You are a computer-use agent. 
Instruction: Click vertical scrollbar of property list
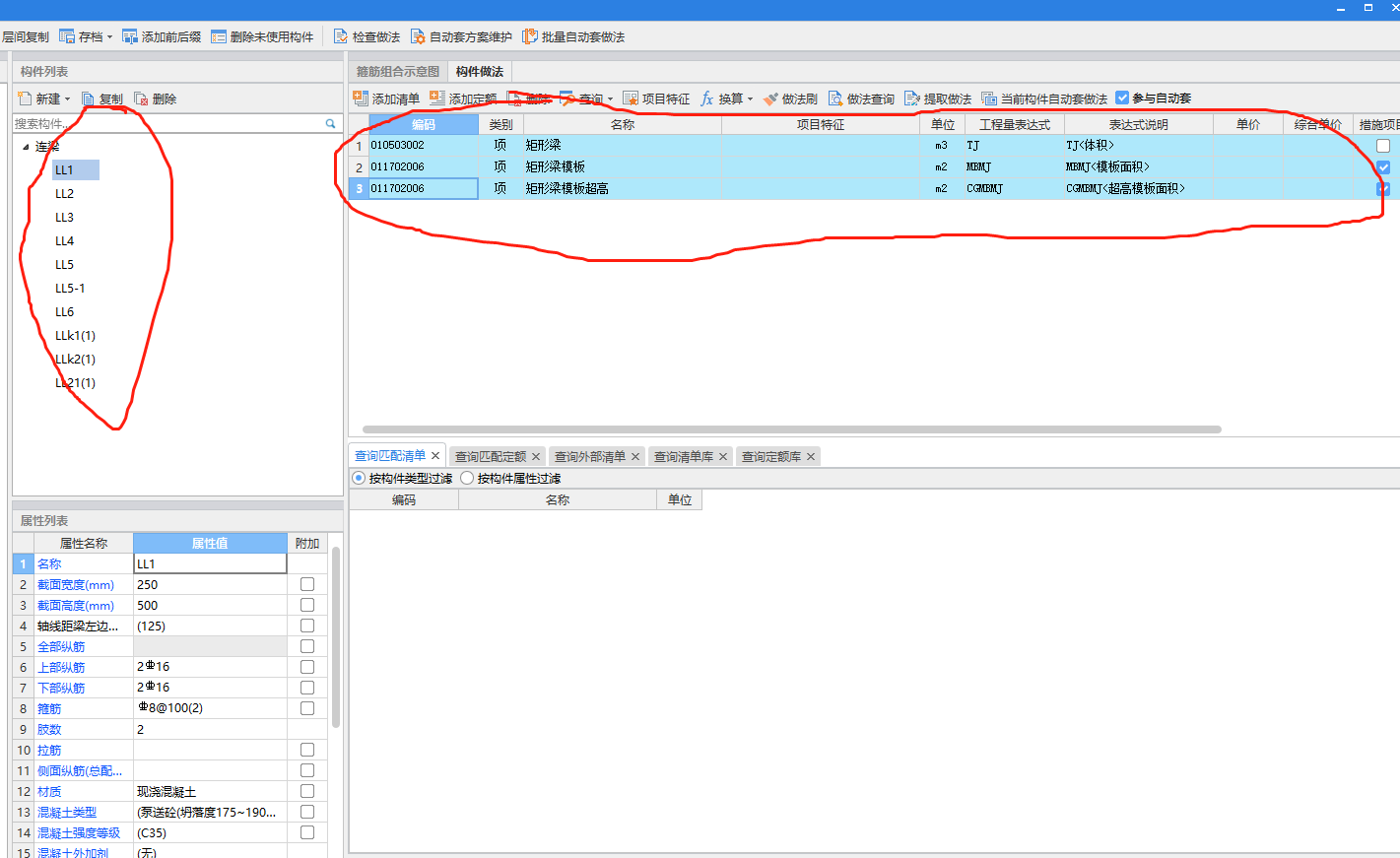coord(336,637)
